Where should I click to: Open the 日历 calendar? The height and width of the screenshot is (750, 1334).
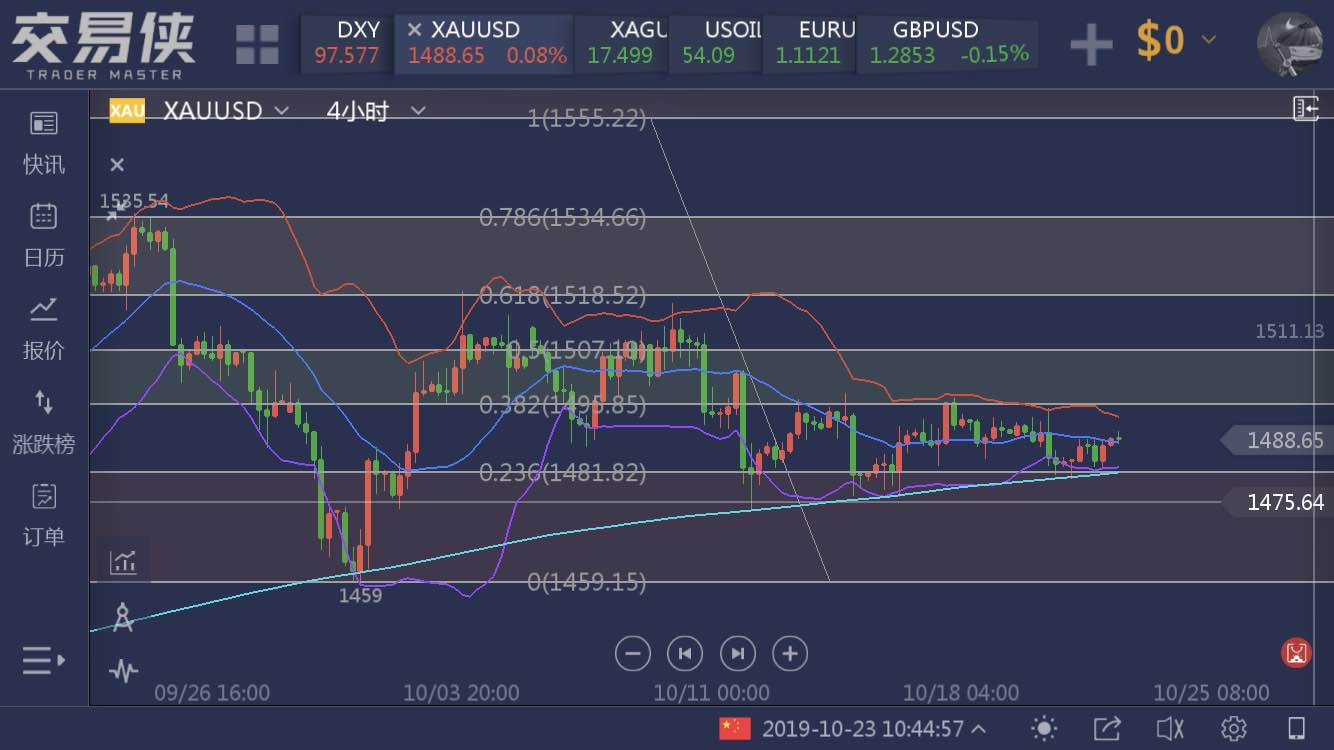coord(44,236)
